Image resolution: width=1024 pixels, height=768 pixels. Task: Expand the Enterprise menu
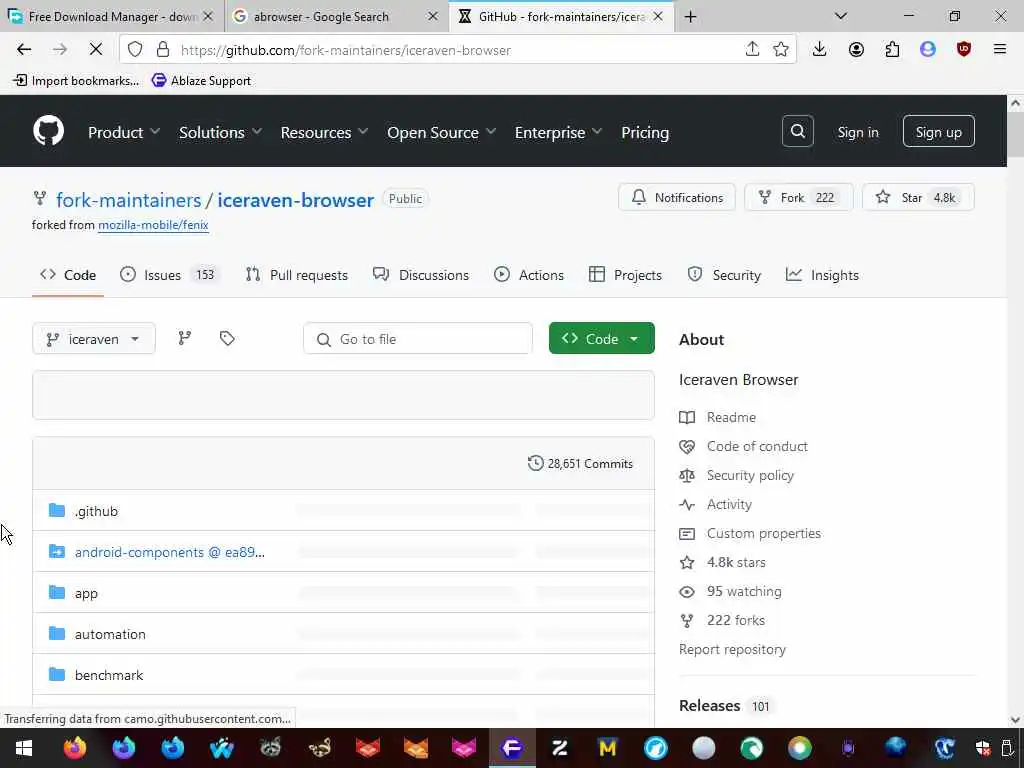coord(558,133)
